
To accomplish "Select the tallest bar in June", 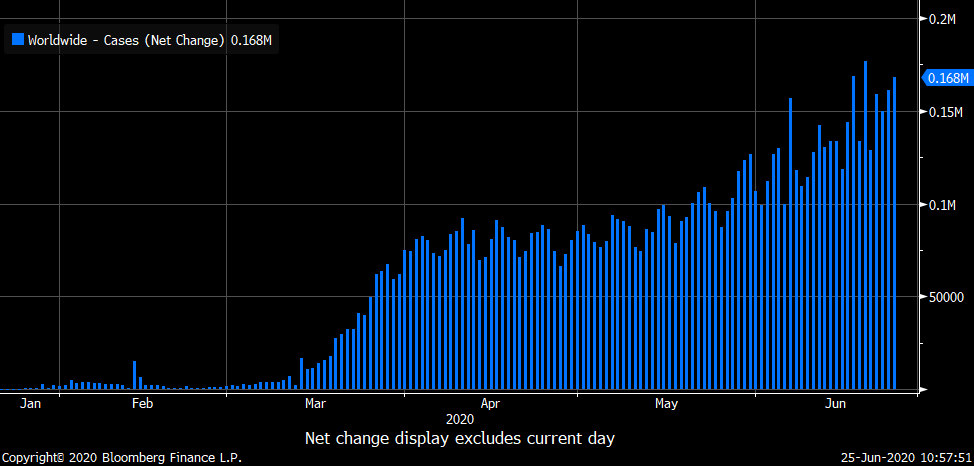I will tap(865, 225).
